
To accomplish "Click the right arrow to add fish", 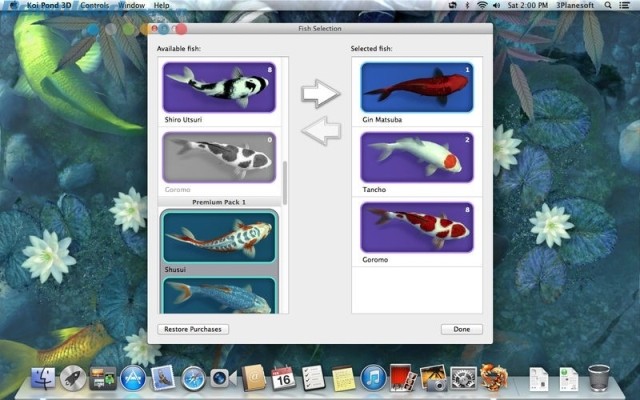I will pyautogui.click(x=321, y=95).
